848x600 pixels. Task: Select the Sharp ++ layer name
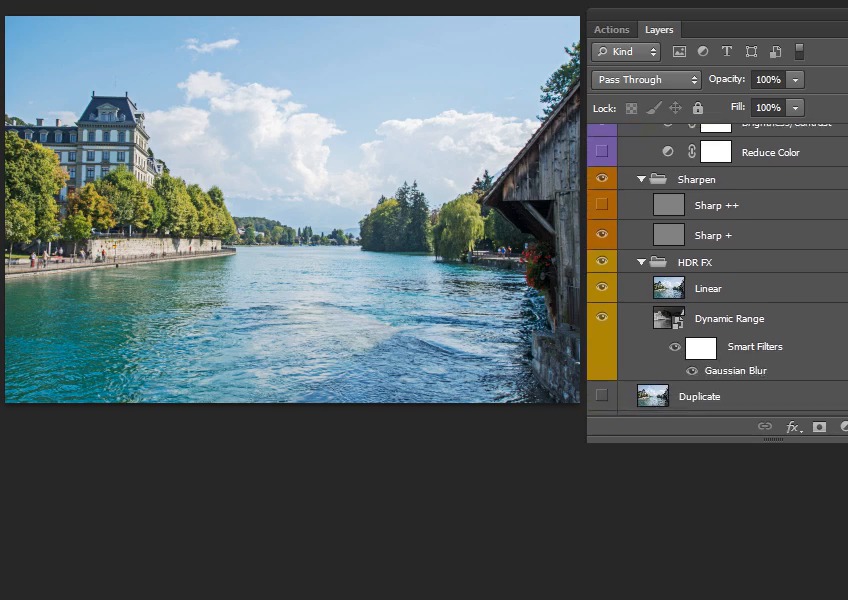tap(717, 206)
